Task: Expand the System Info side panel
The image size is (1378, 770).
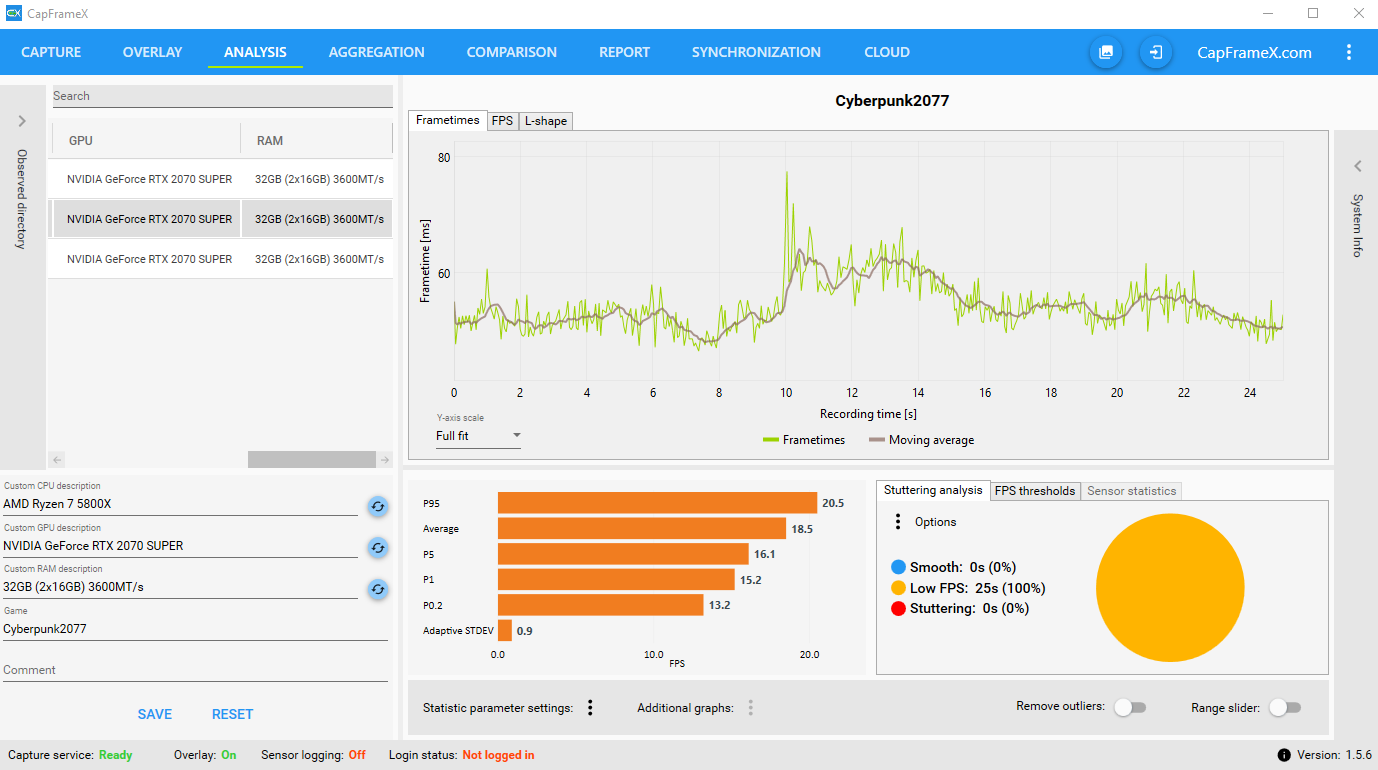Action: [x=1357, y=166]
